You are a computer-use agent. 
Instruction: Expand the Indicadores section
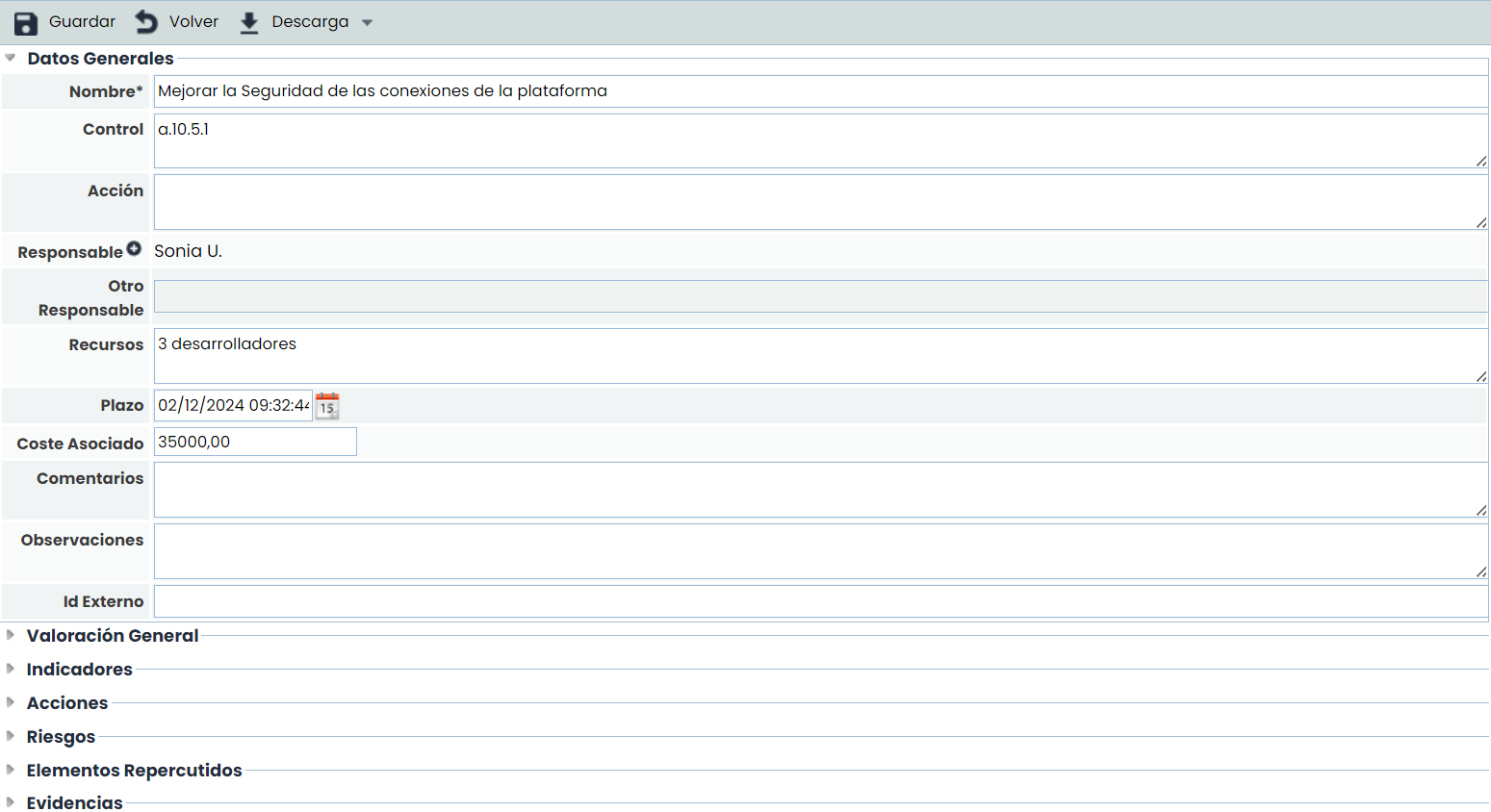(11, 669)
